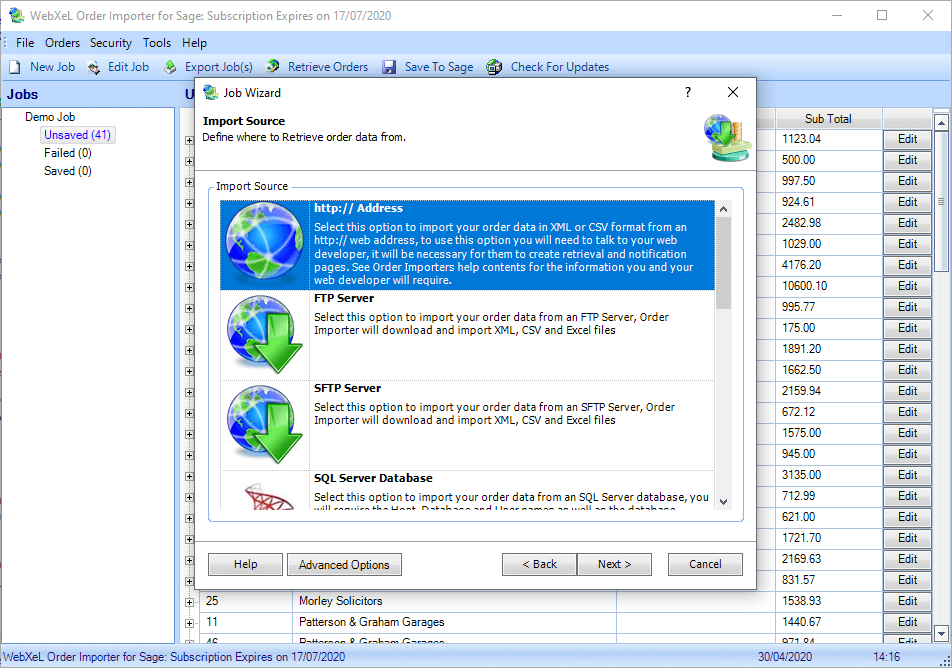
Task: Click the Export Job(s) toolbar icon
Action: 171,67
